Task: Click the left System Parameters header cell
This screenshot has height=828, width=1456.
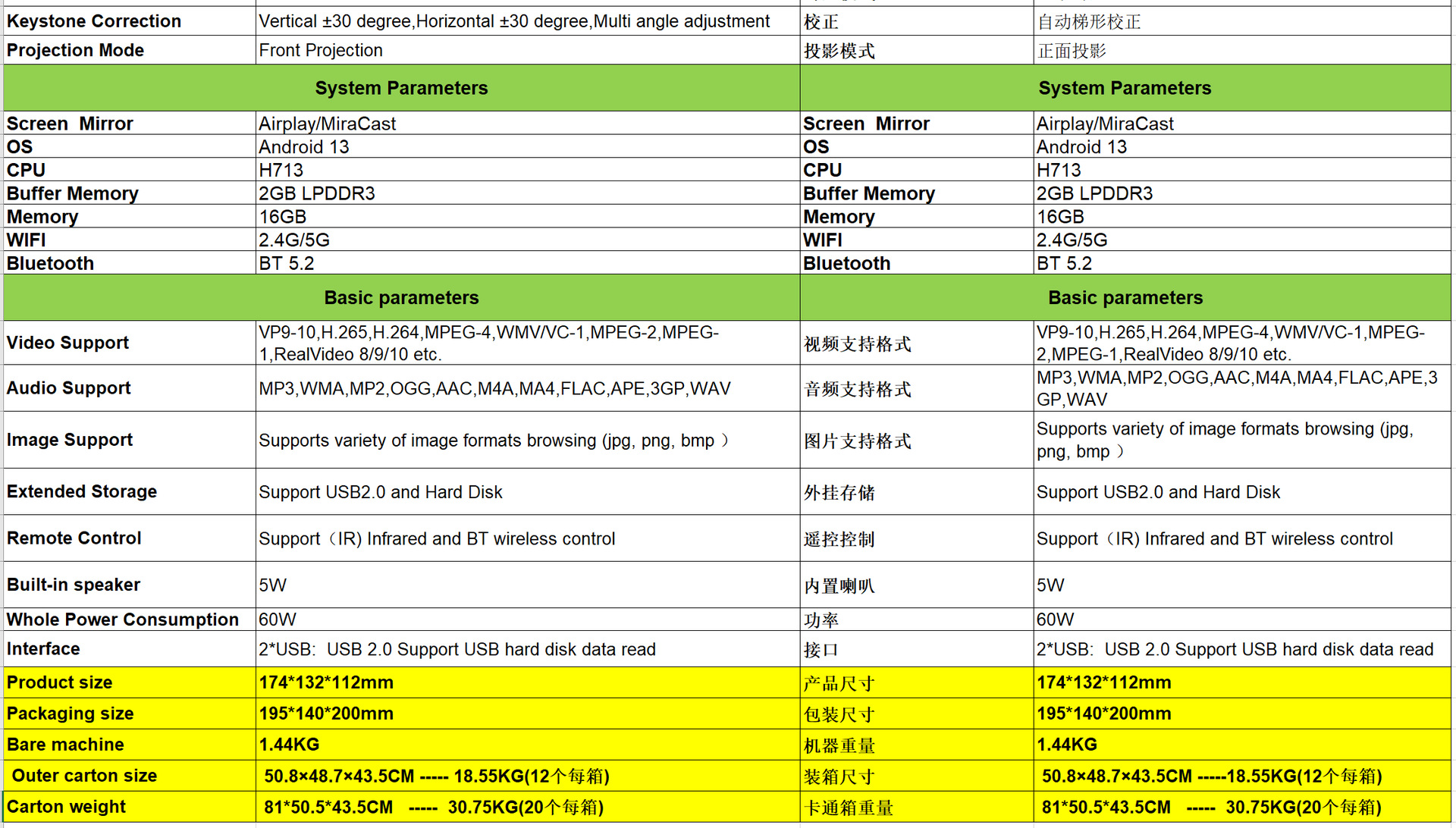Action: click(x=401, y=88)
